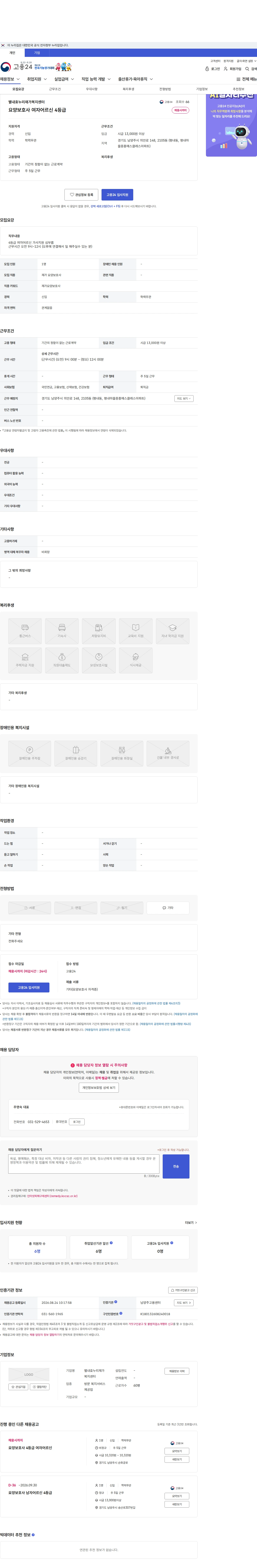This screenshot has width=257, height=1568.
Task: Toggle 관심정보 등록 heart button
Action: coord(81,195)
